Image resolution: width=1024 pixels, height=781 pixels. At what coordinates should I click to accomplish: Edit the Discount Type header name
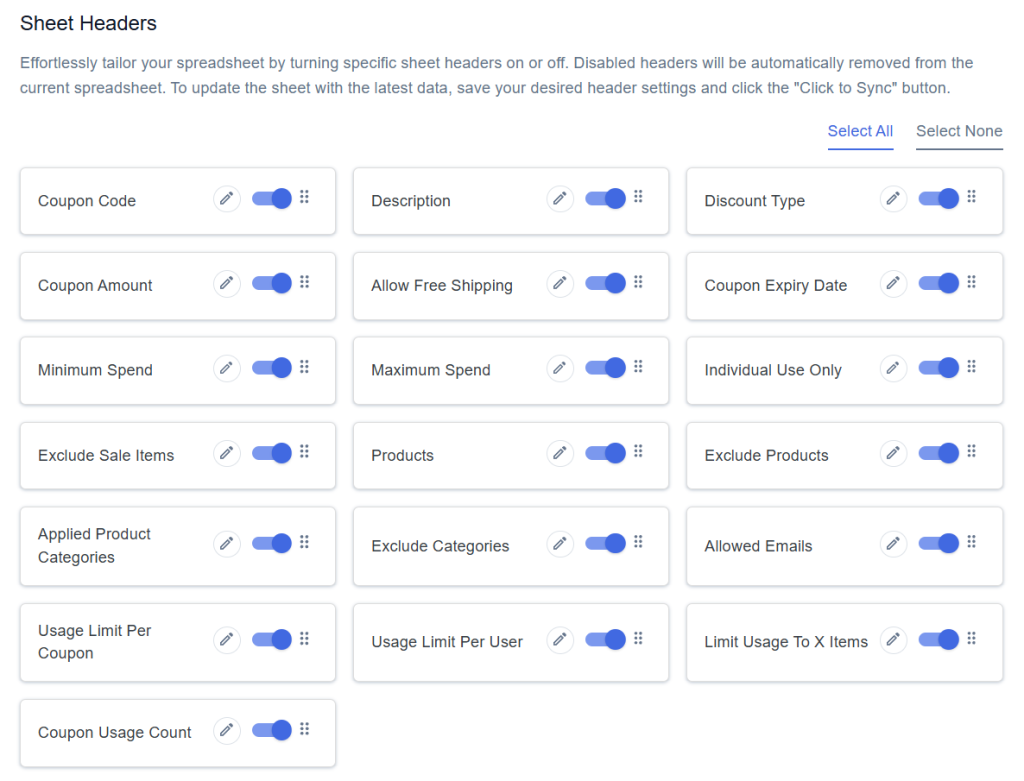pyautogui.click(x=893, y=199)
